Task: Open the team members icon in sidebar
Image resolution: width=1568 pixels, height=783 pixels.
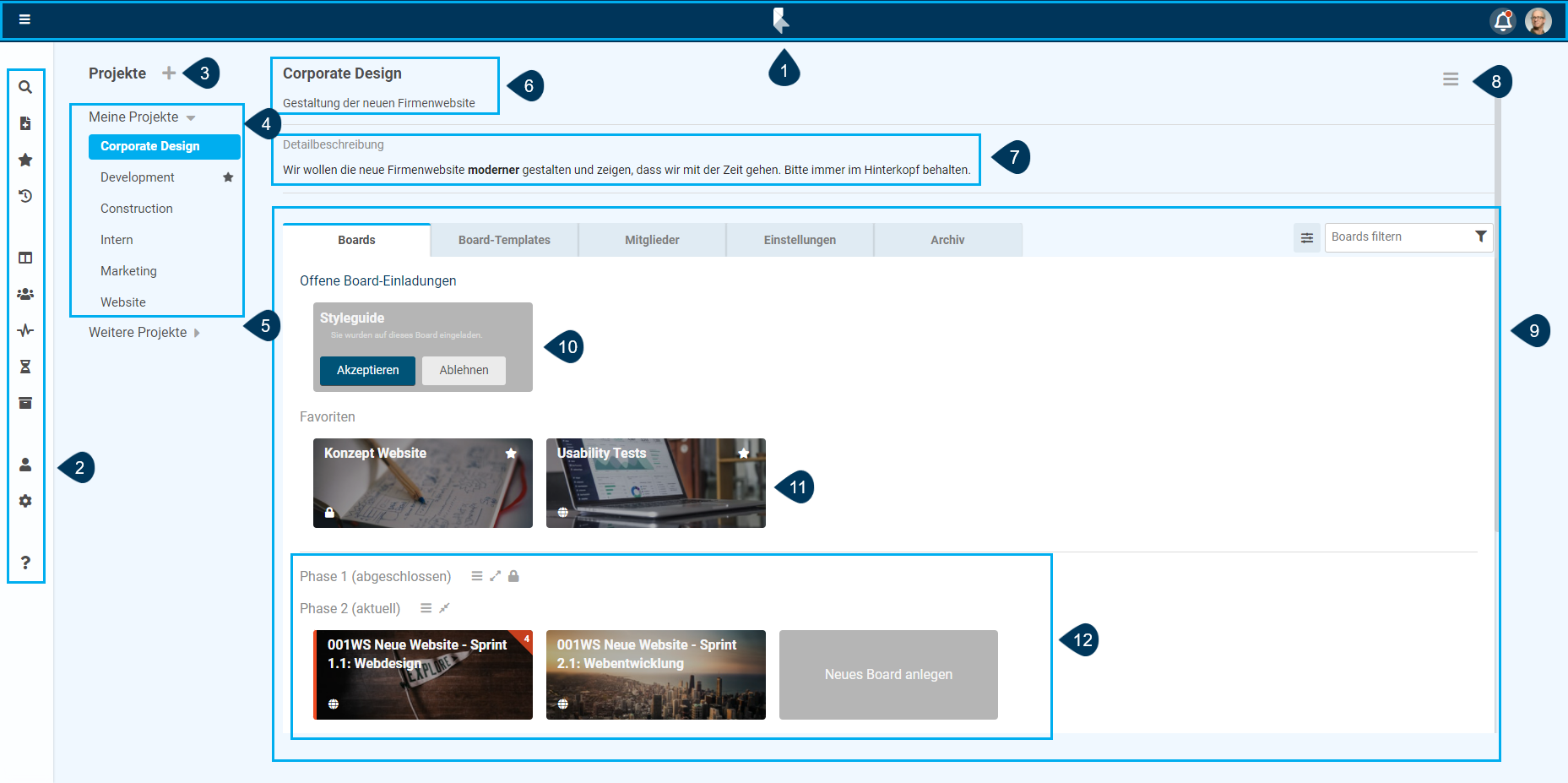Action: 25,294
